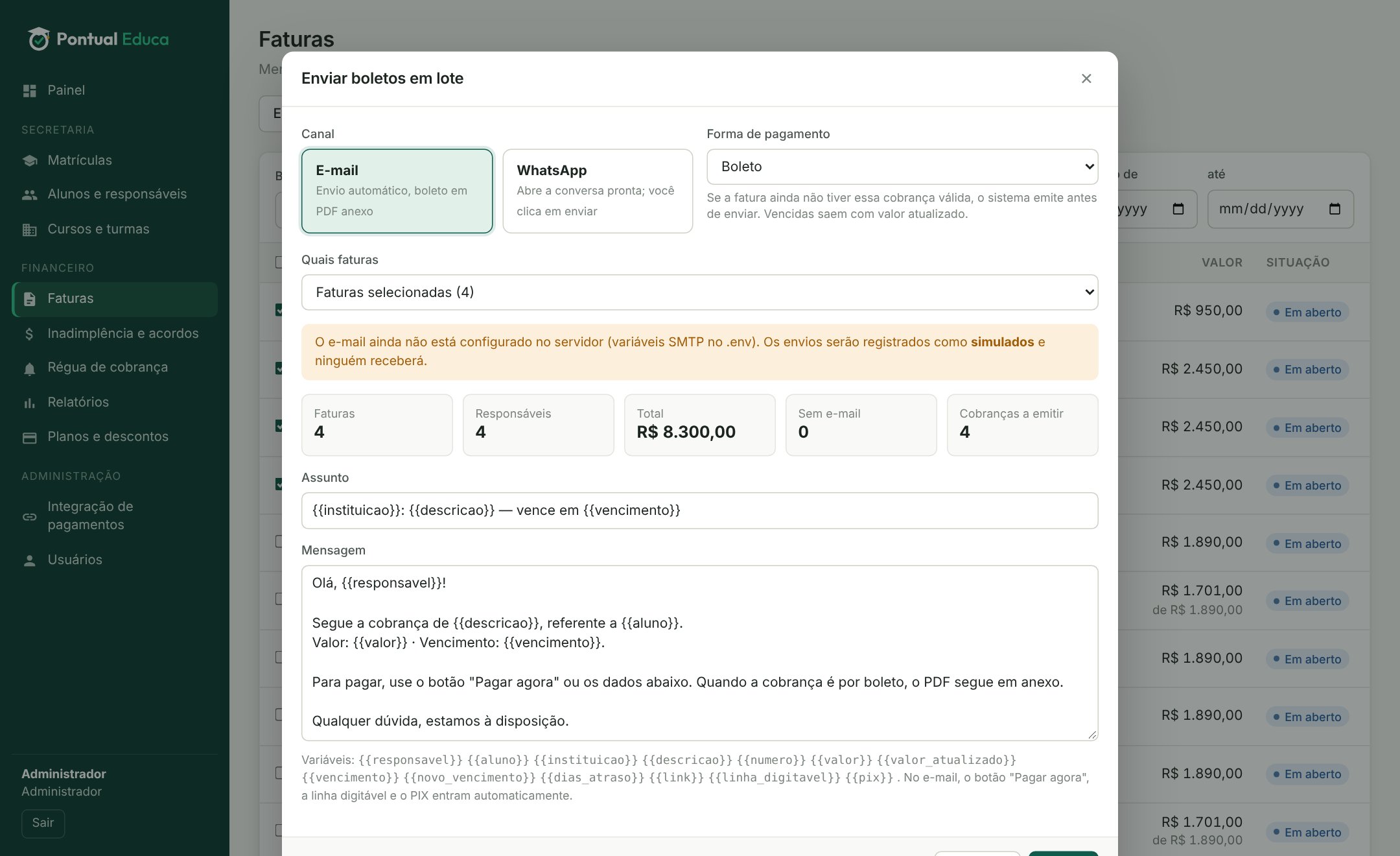Select the E-mail channel option

(397, 191)
